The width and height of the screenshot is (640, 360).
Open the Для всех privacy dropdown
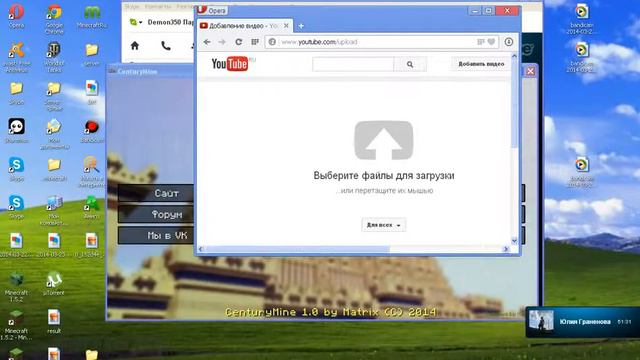[x=383, y=225]
